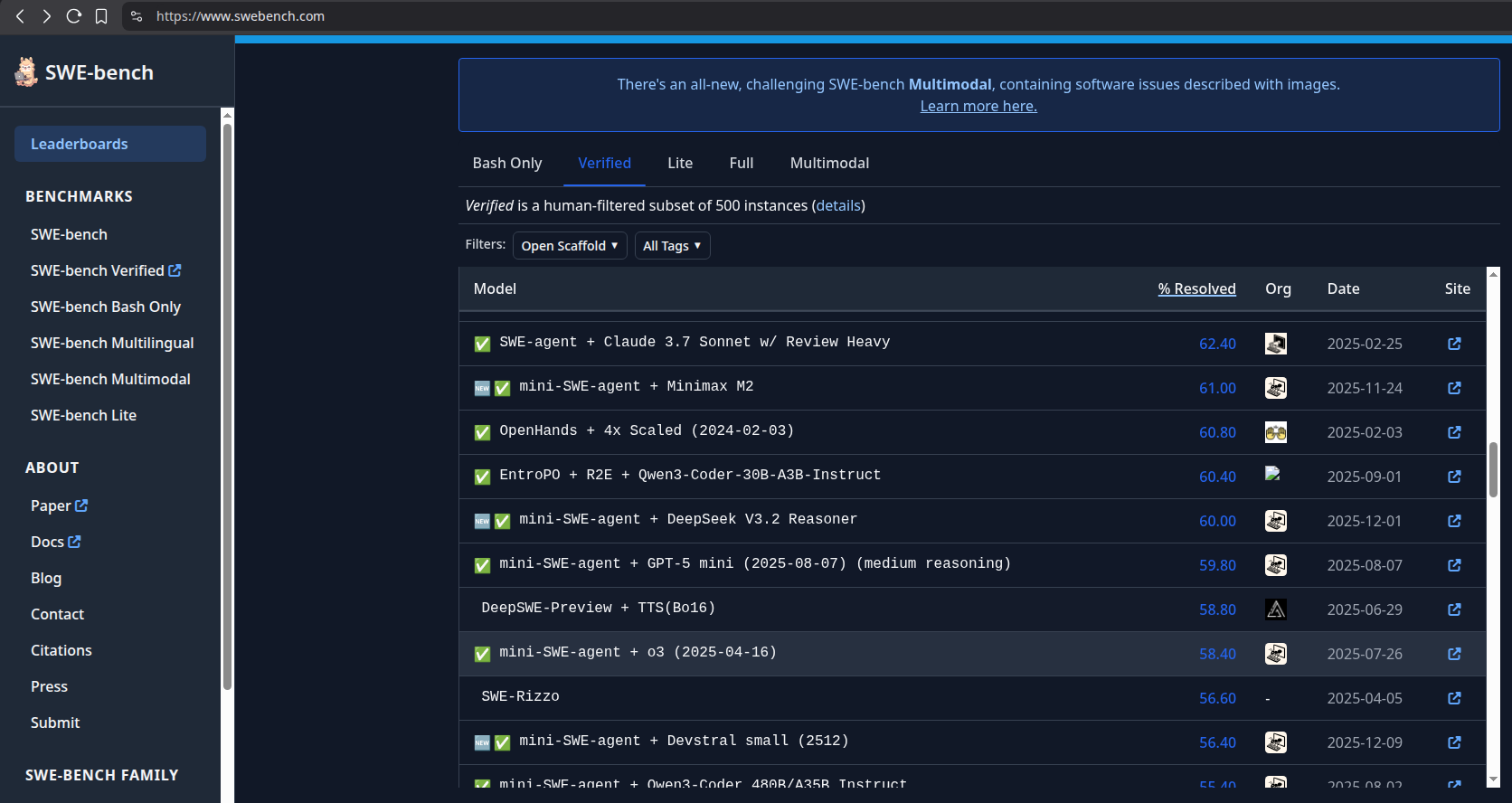The height and width of the screenshot is (803, 1512).
Task: Click the org logo for DeepSWE-Preview row
Action: pyautogui.click(x=1275, y=609)
